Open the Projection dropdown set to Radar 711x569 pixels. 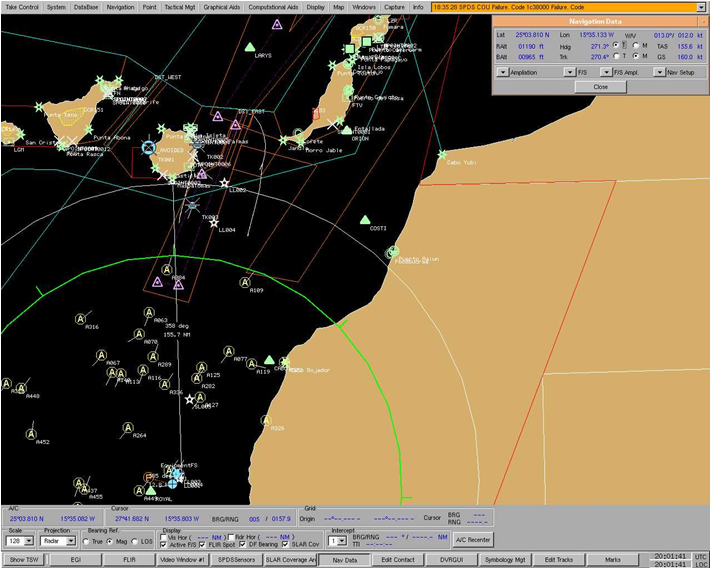(x=71, y=541)
